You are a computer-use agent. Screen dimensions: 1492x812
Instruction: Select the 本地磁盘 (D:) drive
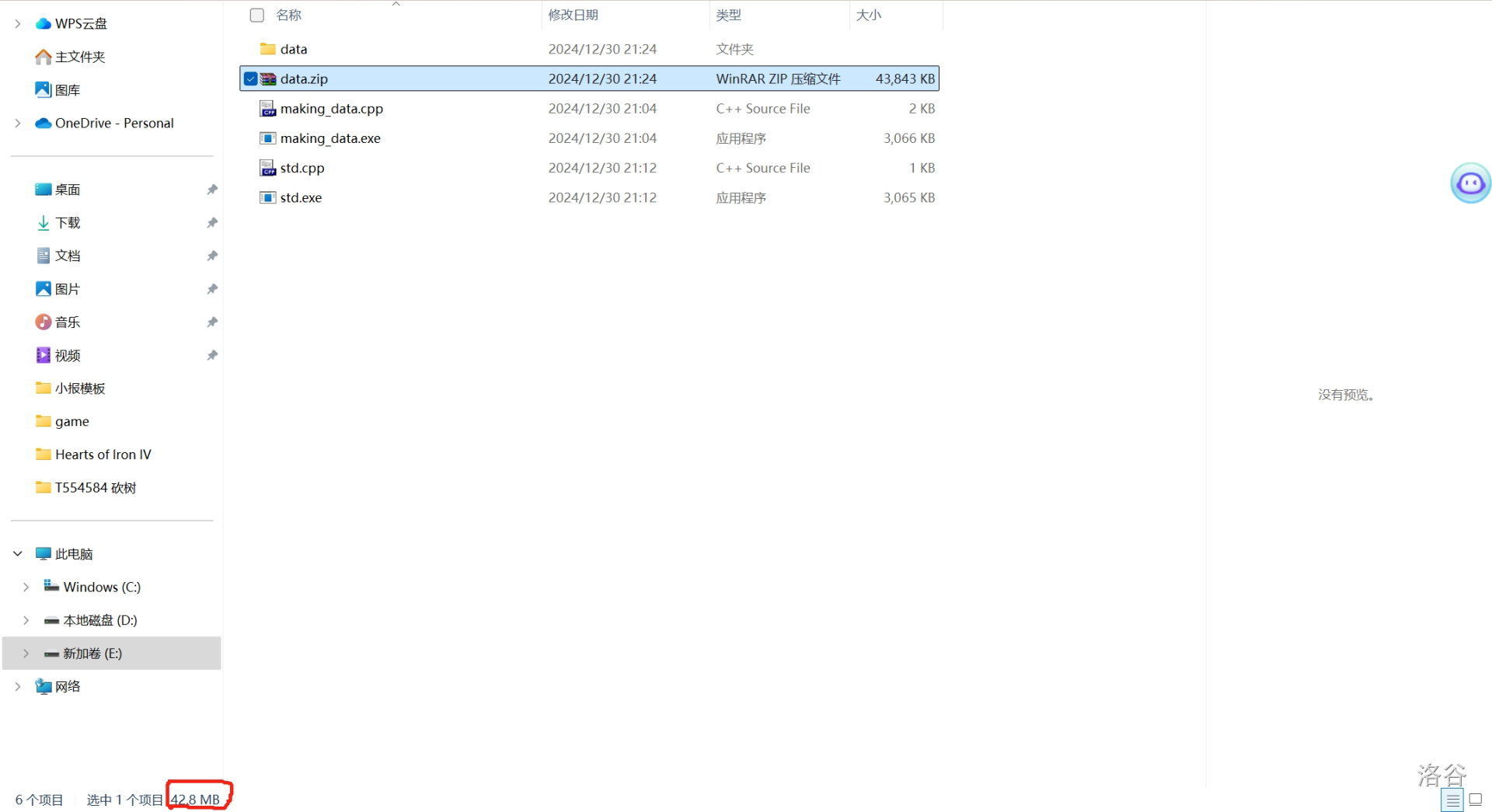coord(99,620)
